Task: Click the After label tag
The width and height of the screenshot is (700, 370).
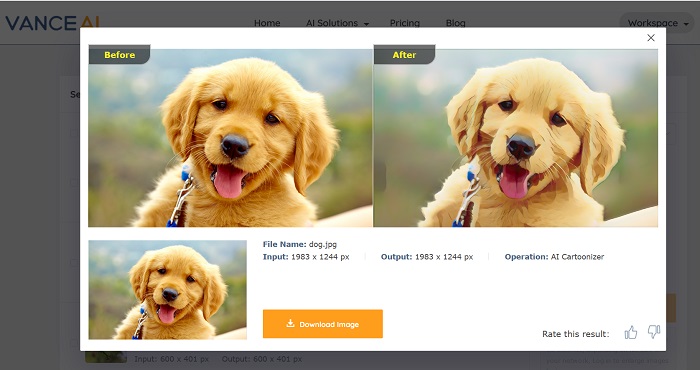Action: [x=404, y=55]
